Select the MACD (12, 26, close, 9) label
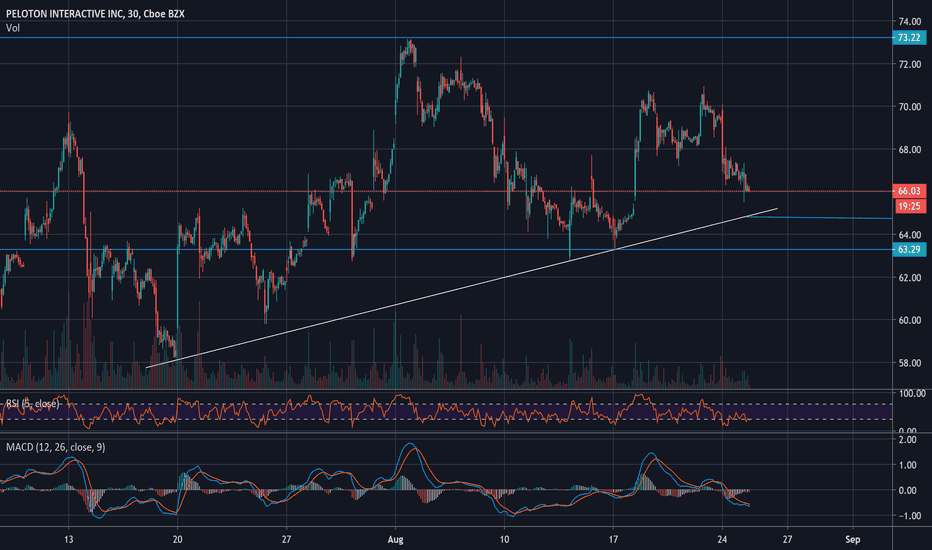The image size is (932, 550). [x=55, y=447]
